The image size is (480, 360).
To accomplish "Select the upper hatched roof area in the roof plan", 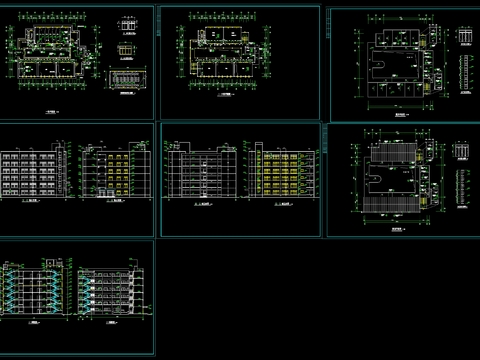I will [x=394, y=153].
